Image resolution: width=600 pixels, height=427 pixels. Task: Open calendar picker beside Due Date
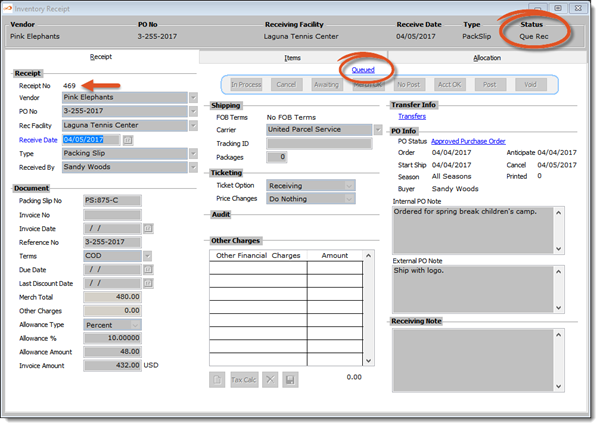(x=148, y=270)
